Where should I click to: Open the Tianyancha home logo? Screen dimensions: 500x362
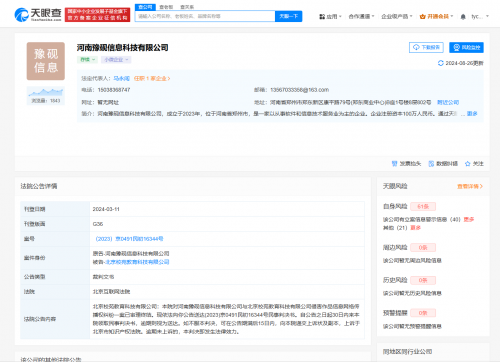[x=38, y=14]
